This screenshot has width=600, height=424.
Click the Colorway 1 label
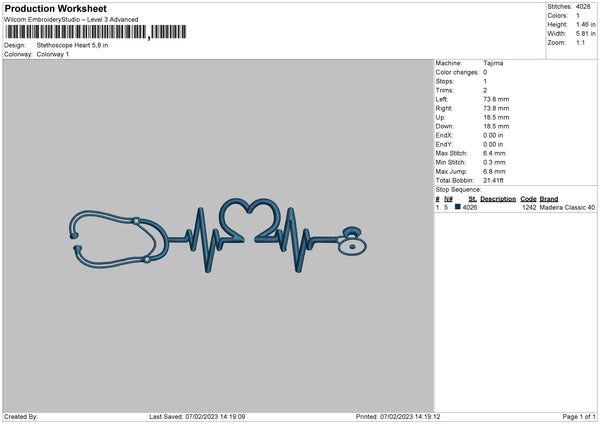click(x=53, y=54)
